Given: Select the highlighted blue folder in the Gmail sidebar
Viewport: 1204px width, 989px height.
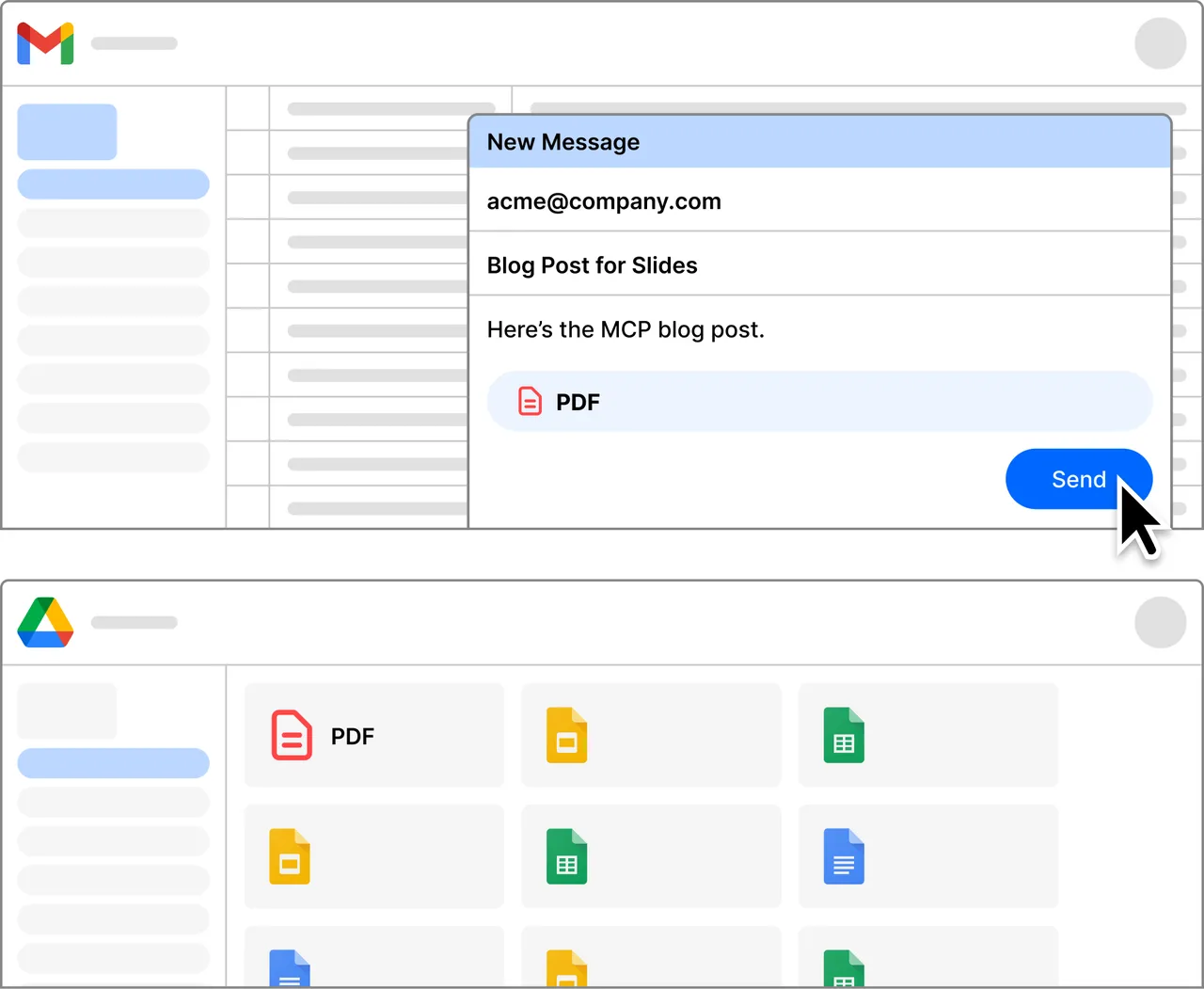Looking at the screenshot, I should pyautogui.click(x=113, y=184).
